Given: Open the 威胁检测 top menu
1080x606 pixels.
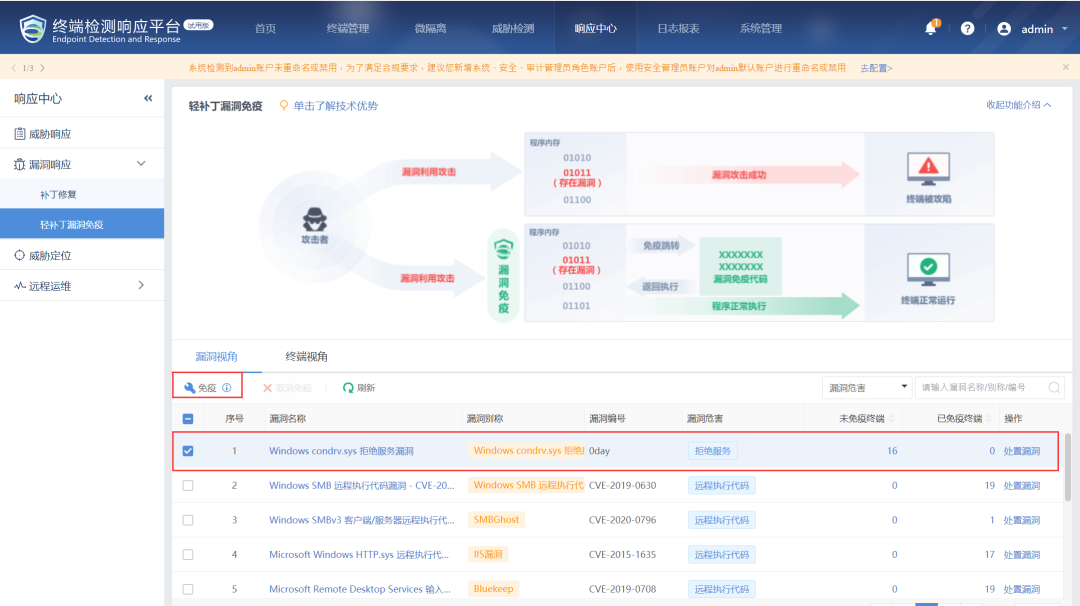Looking at the screenshot, I should coord(513,28).
